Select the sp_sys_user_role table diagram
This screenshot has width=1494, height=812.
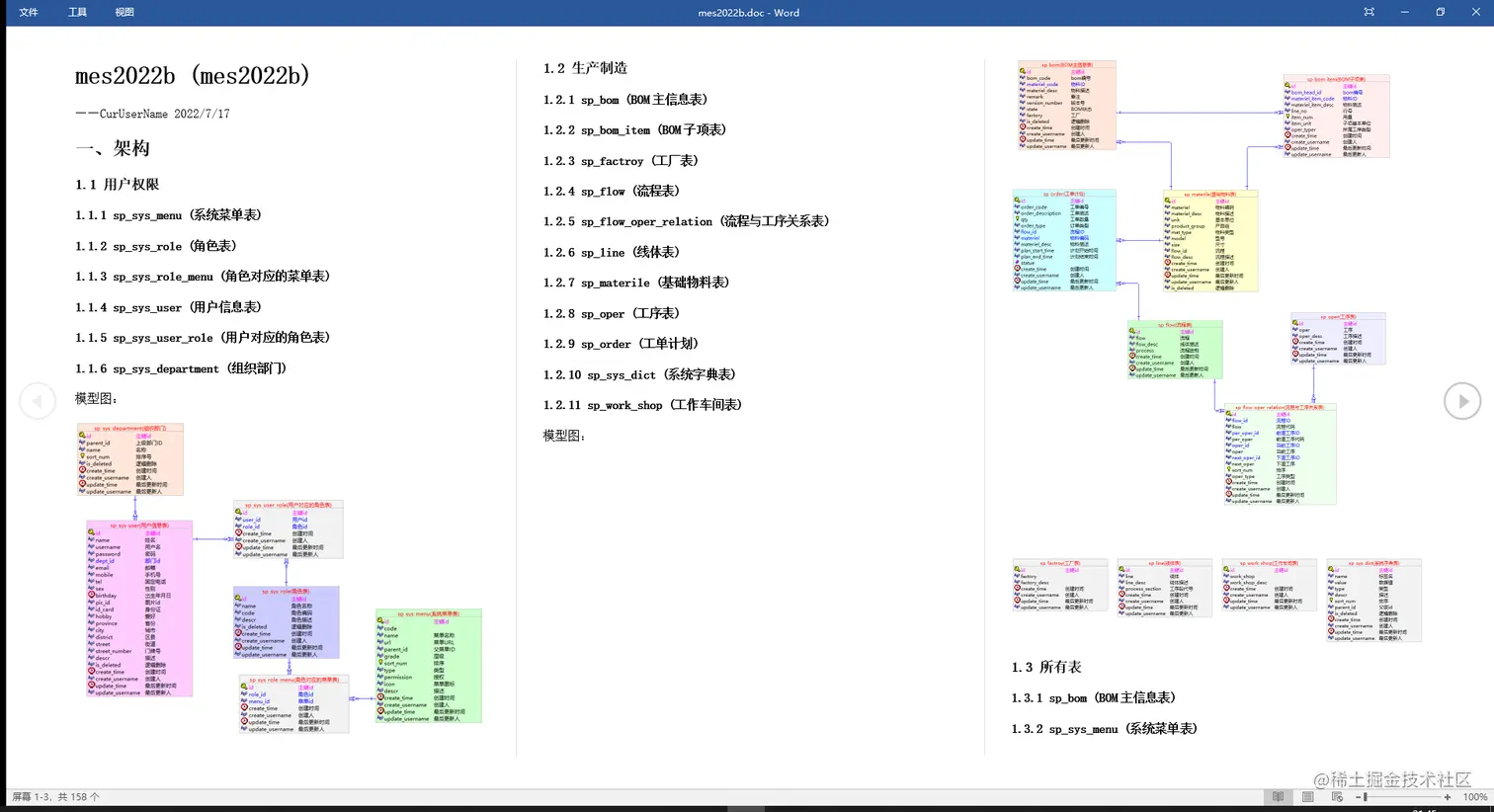click(x=289, y=529)
